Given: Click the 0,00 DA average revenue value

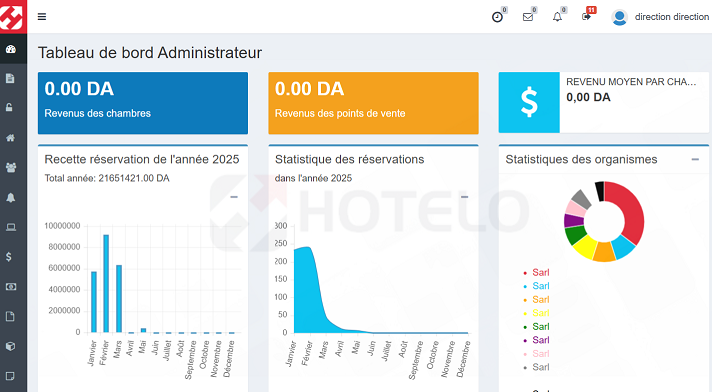Looking at the screenshot, I should click(x=588, y=97).
